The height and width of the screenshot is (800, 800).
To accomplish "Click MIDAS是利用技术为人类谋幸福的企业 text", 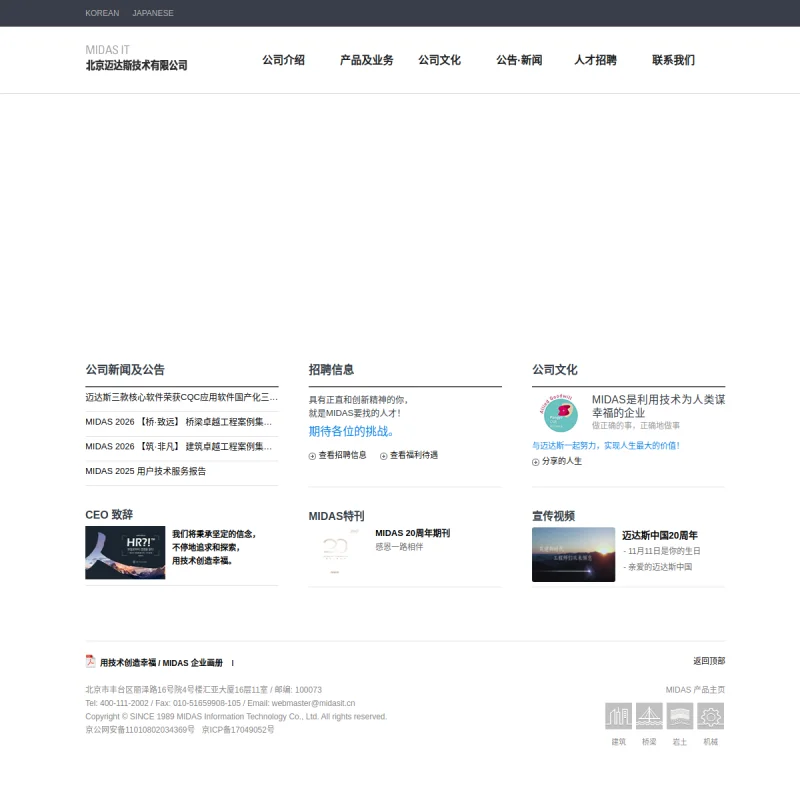I will point(658,406).
